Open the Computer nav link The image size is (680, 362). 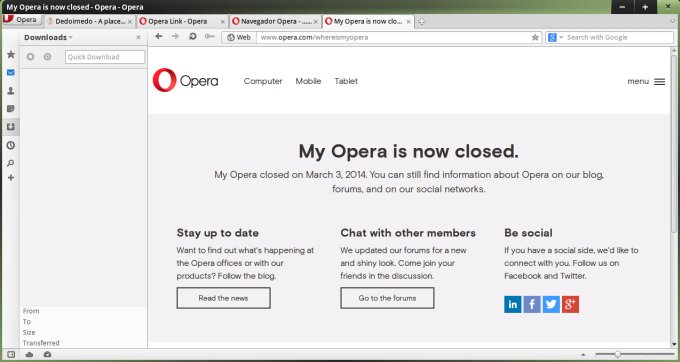[263, 81]
